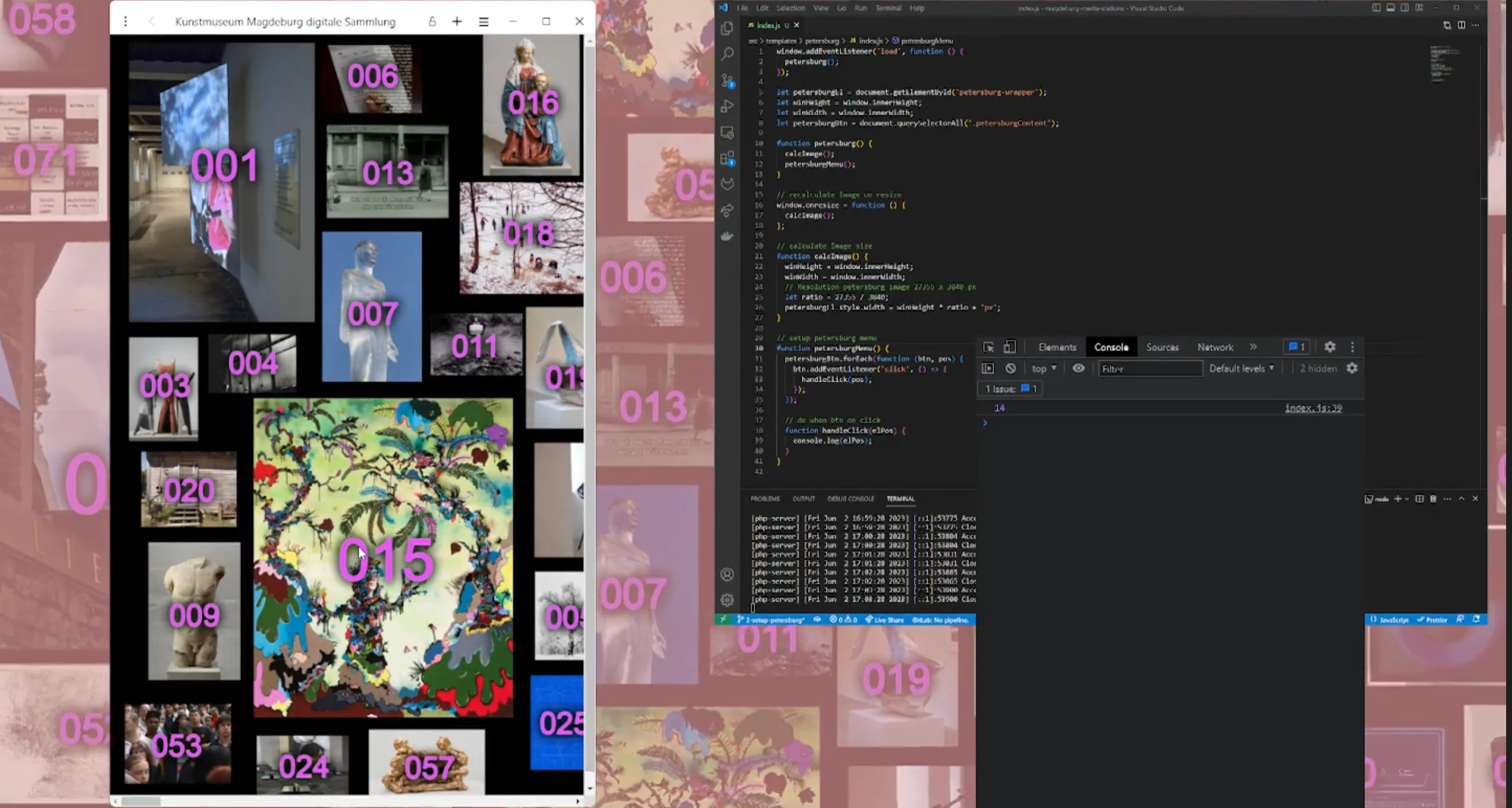Screen dimensions: 1512x808
Task: Close the index.js editor tab
Action: click(x=796, y=25)
